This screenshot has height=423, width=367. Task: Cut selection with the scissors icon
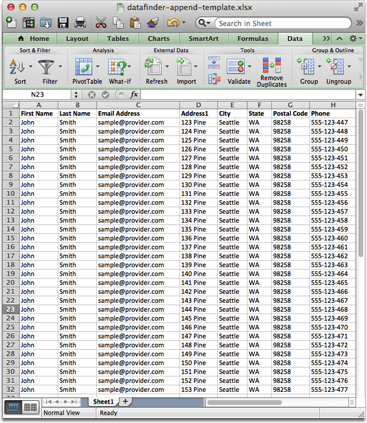pos(101,23)
